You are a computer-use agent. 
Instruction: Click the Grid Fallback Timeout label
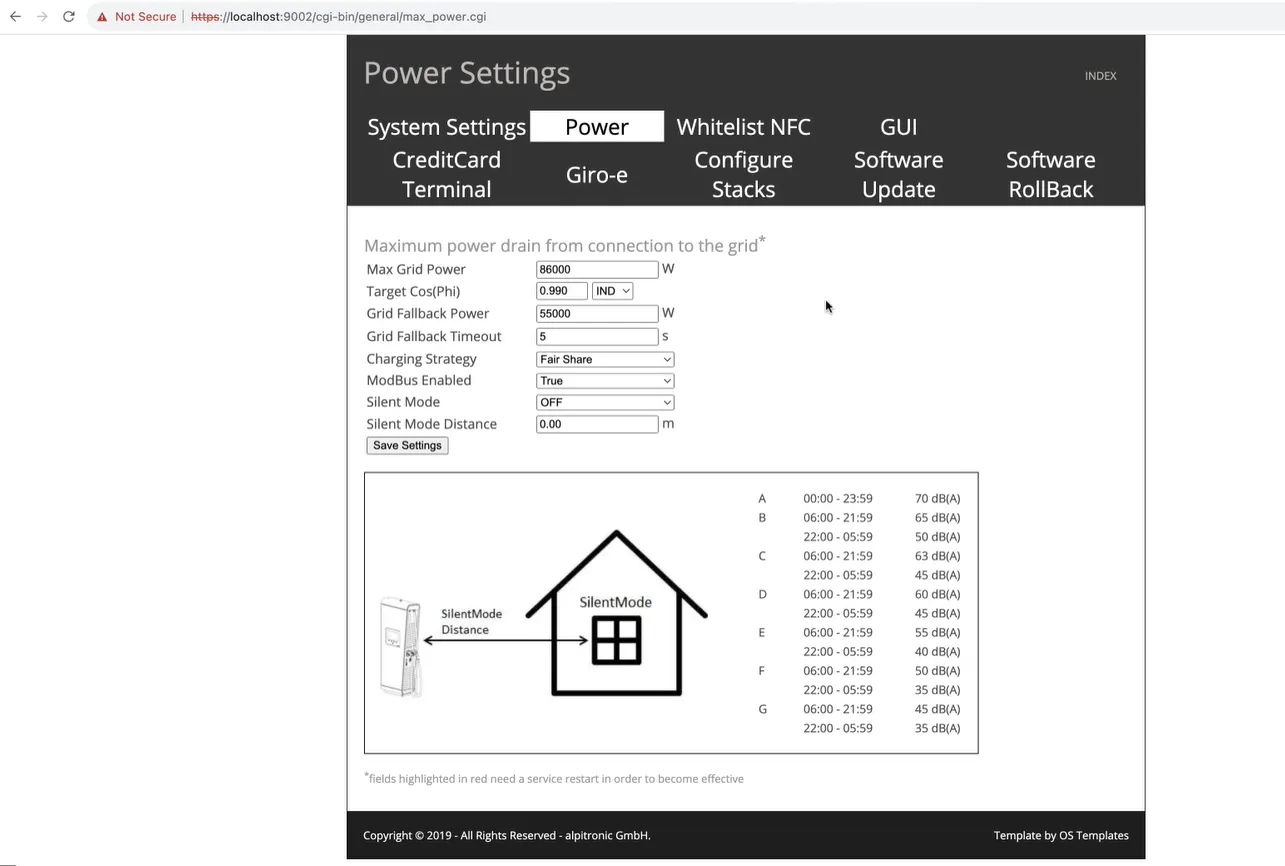[433, 336]
